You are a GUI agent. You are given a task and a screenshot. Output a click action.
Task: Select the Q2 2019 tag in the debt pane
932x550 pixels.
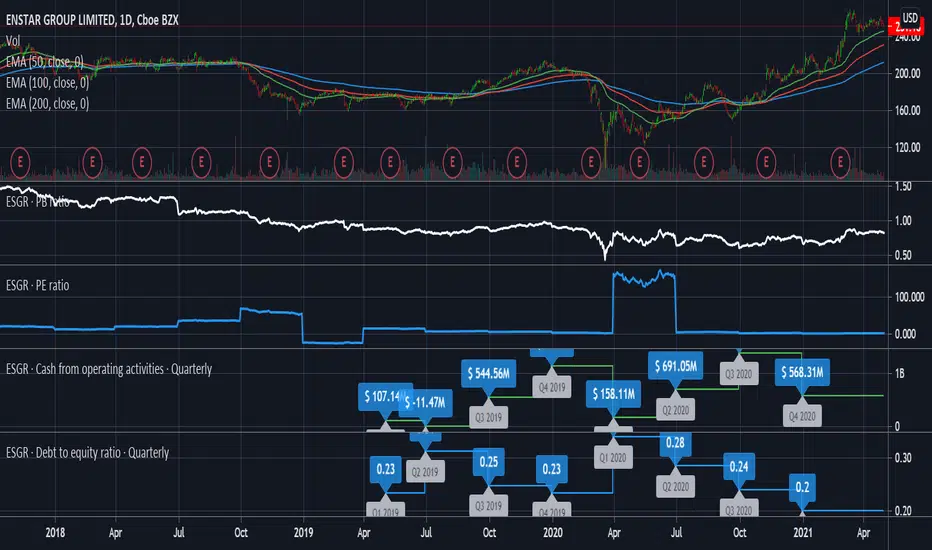click(426, 472)
